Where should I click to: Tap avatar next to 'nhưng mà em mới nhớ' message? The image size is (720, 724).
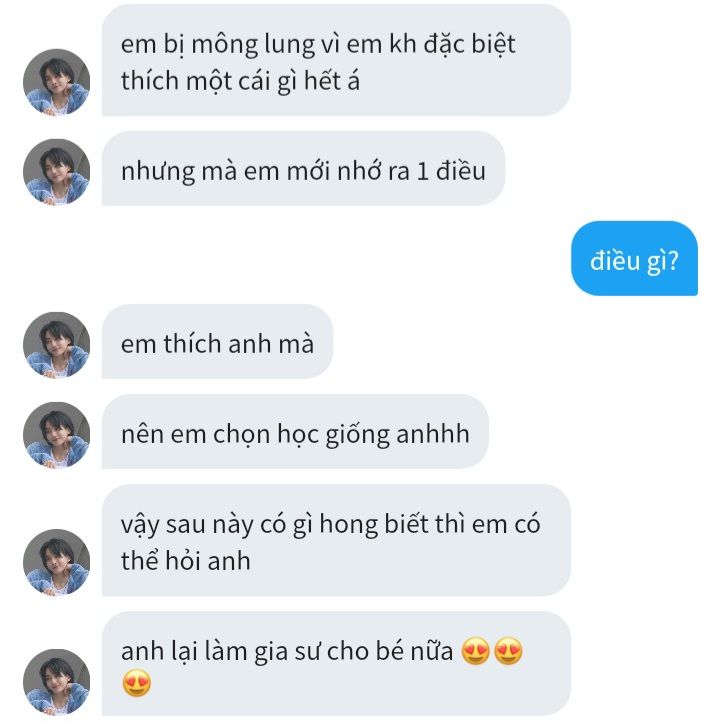pyautogui.click(x=56, y=172)
